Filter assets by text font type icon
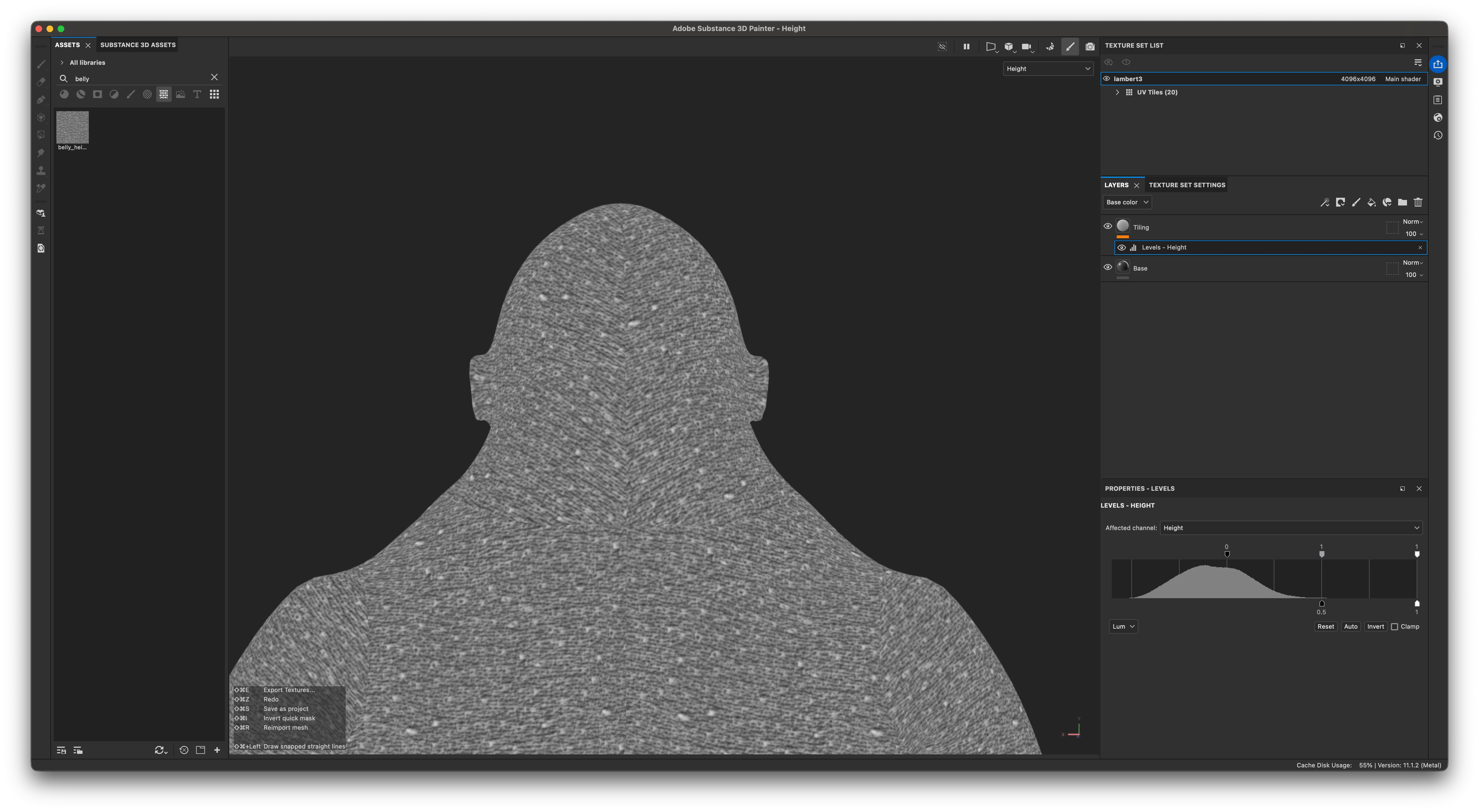 (x=197, y=94)
